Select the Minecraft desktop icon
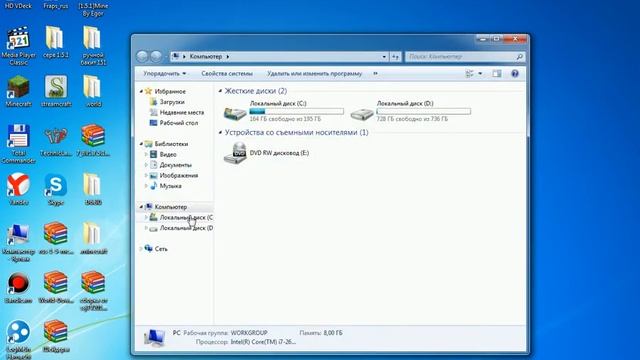Image resolution: width=640 pixels, height=360 pixels. [x=18, y=91]
